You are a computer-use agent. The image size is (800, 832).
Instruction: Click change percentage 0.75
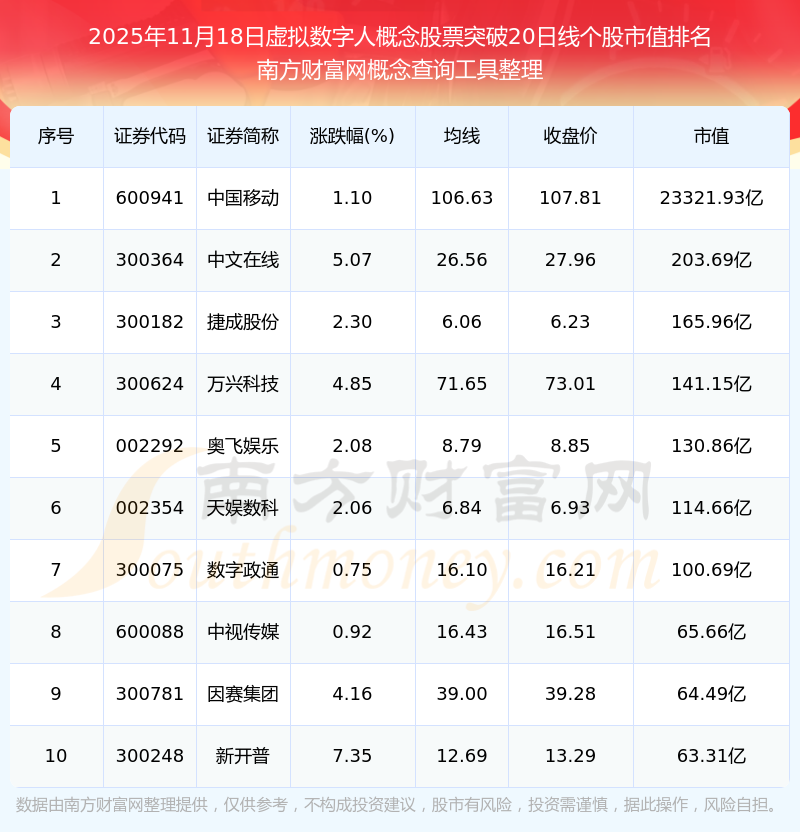pos(352,570)
